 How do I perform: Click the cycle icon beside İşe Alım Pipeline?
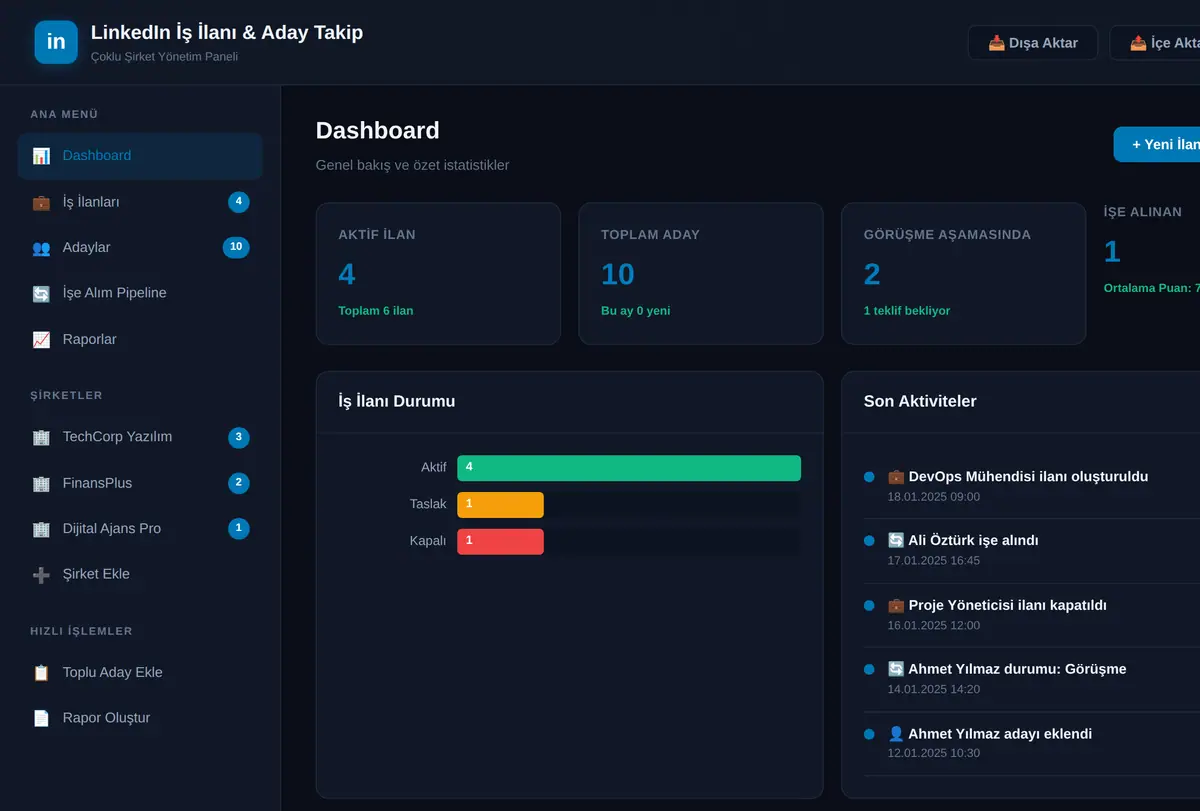(x=41, y=294)
